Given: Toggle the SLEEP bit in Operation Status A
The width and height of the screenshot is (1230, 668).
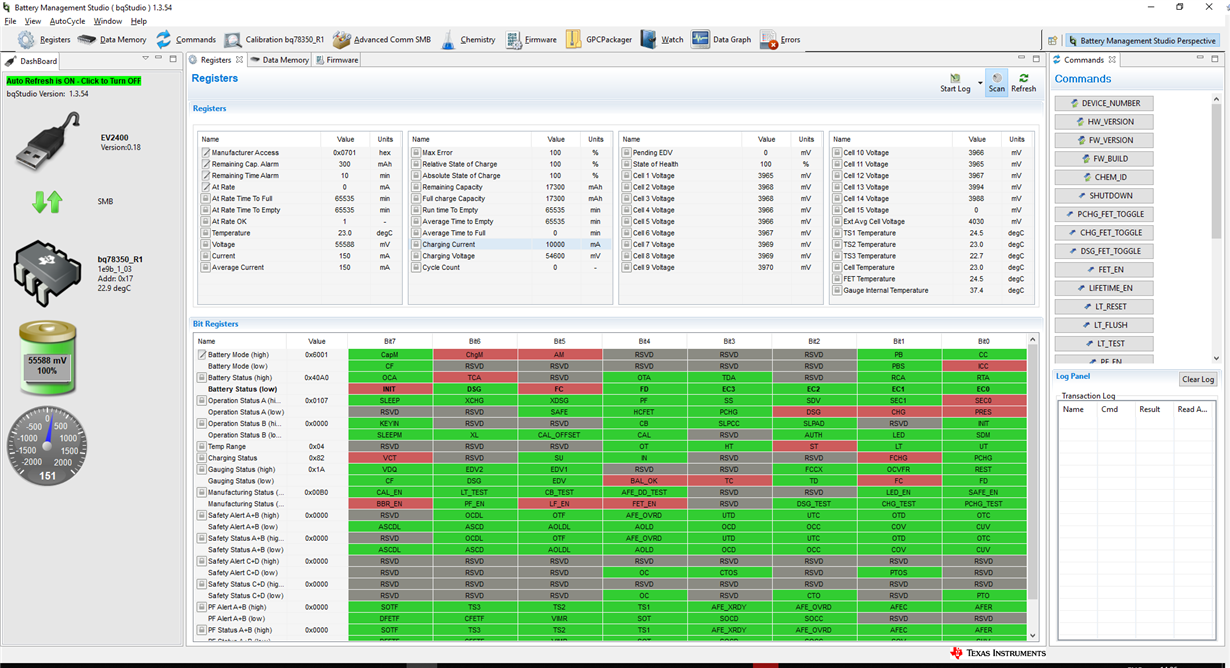Looking at the screenshot, I should 390,400.
